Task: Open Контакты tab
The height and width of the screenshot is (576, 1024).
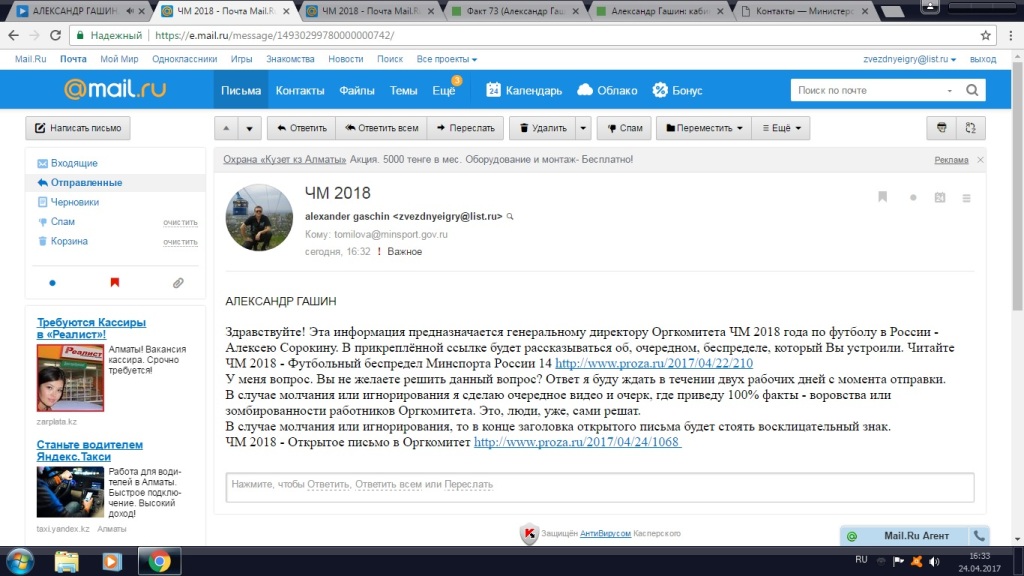Action: click(x=300, y=90)
